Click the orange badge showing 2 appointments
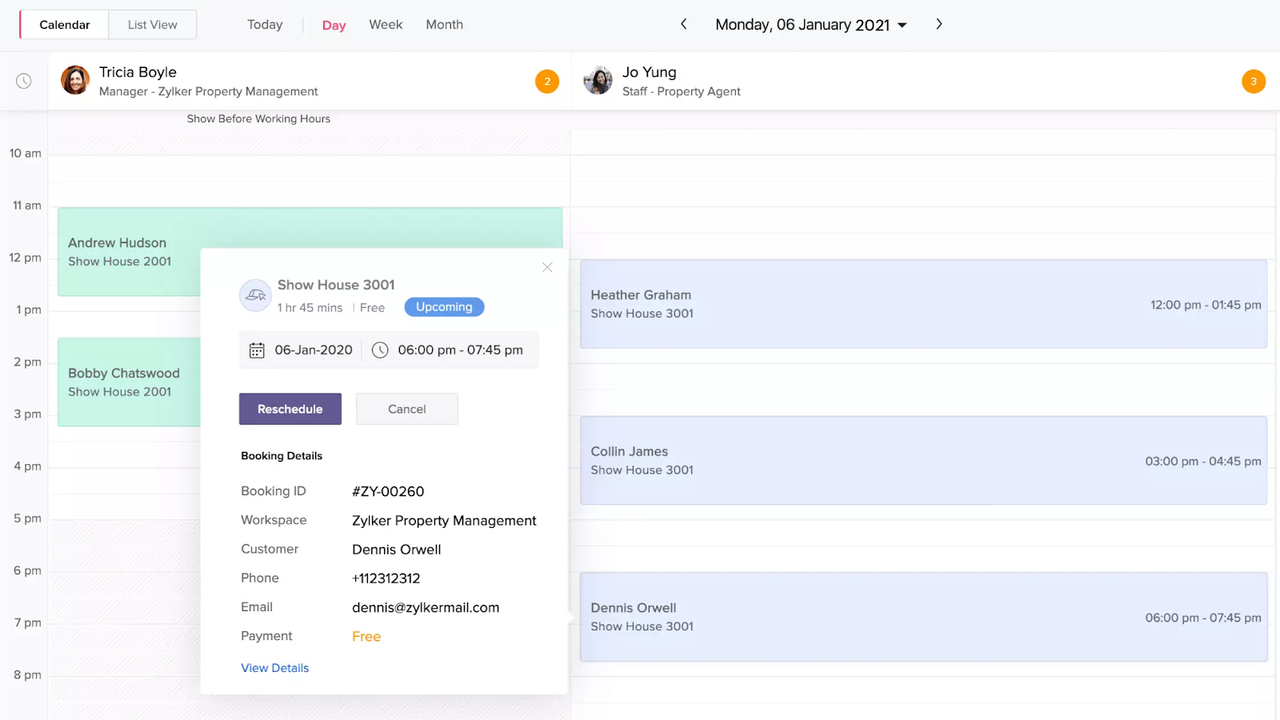The image size is (1280, 720). pos(547,82)
